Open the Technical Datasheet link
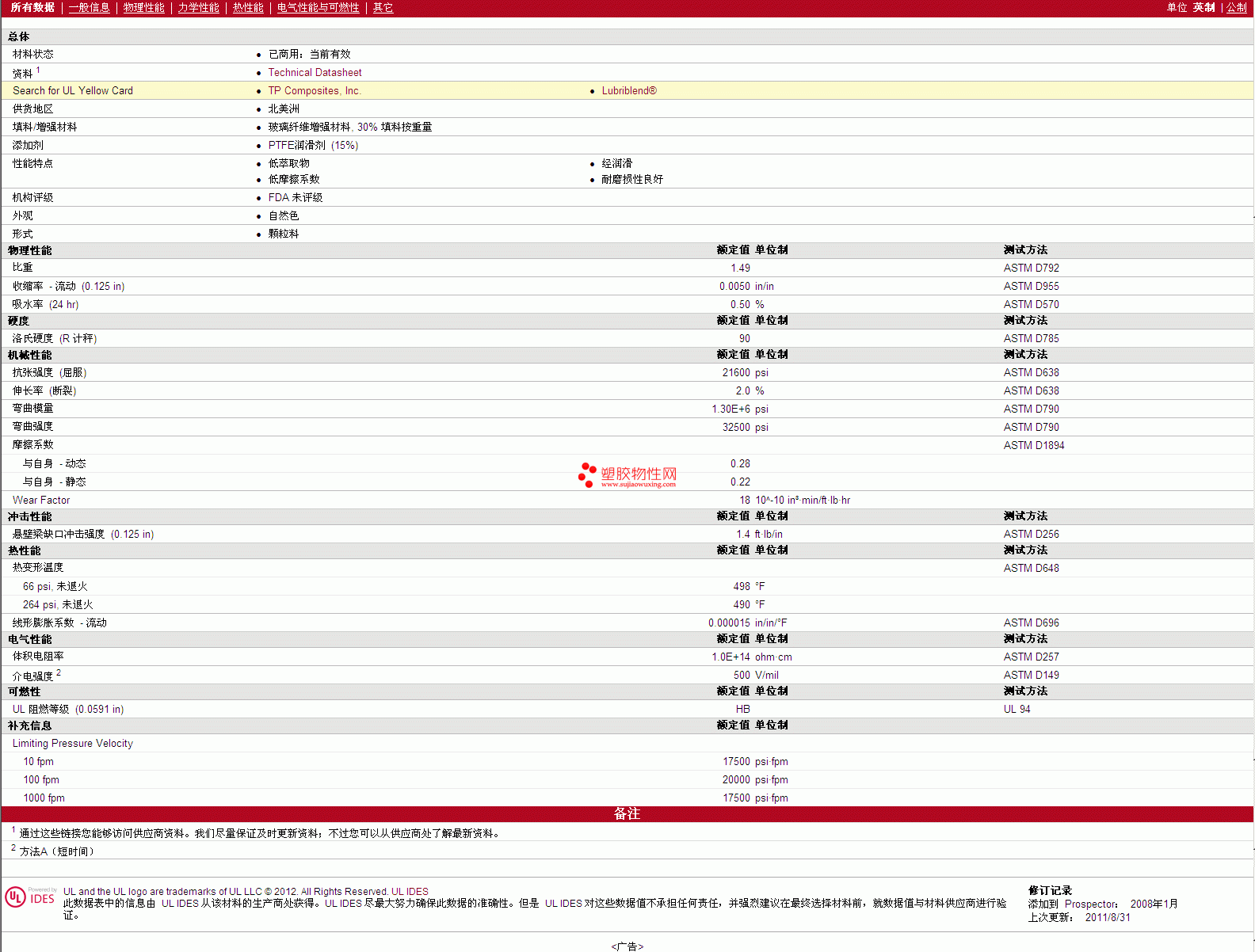 coord(315,73)
